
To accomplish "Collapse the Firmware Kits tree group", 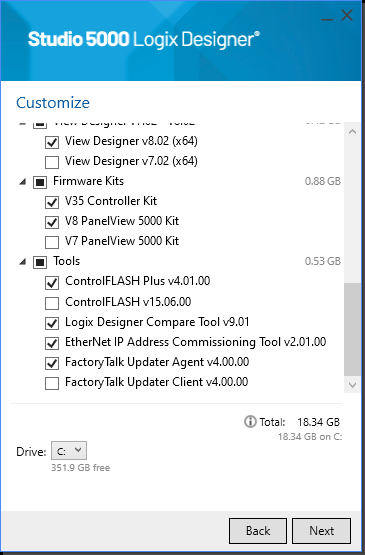I will 23,182.
